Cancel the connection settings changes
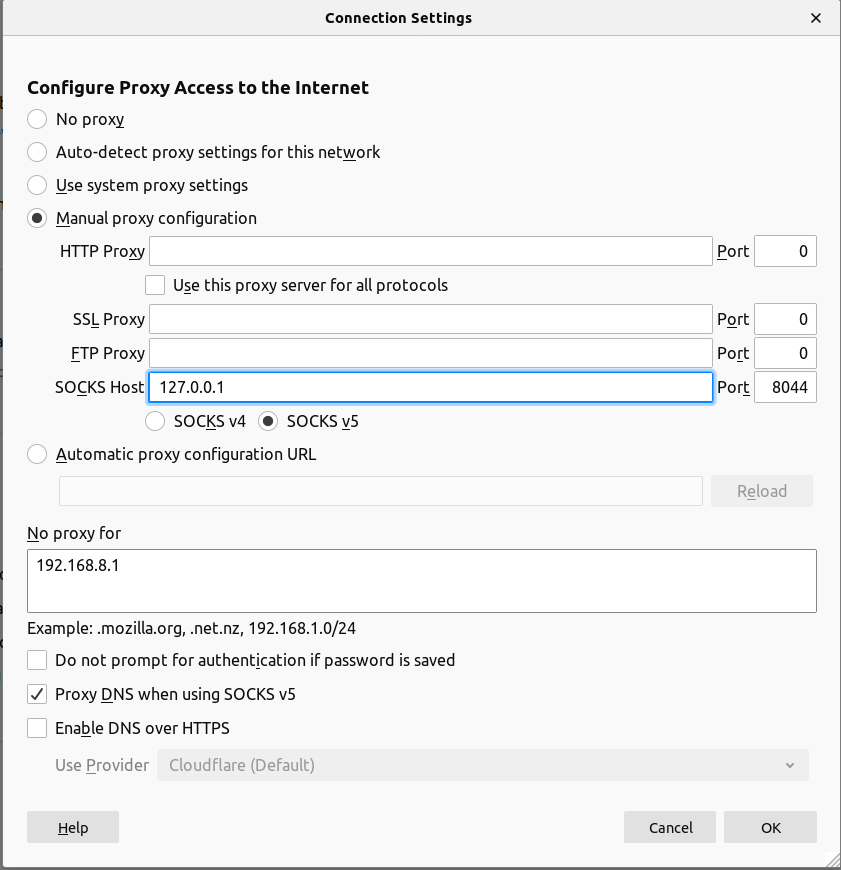This screenshot has width=841, height=870. tap(669, 827)
